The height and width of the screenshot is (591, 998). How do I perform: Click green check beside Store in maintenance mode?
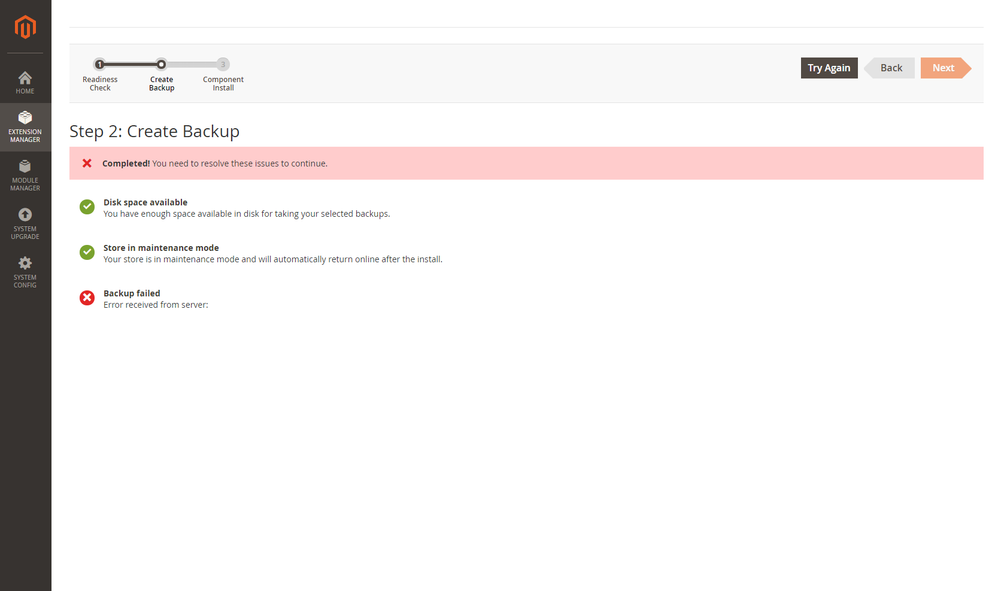87,253
